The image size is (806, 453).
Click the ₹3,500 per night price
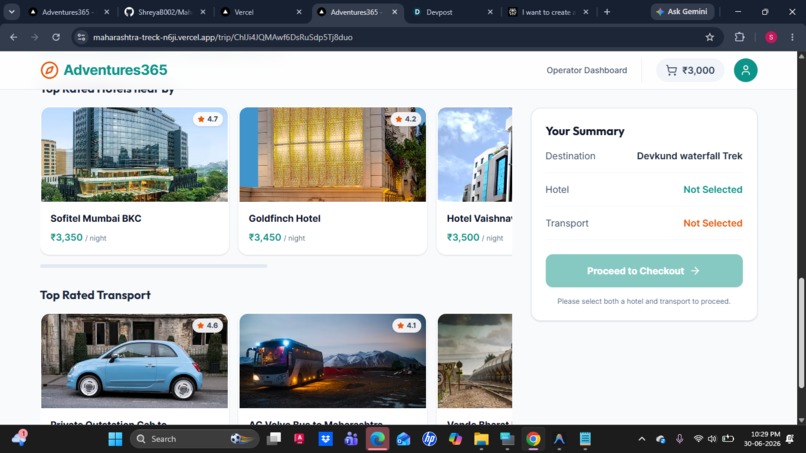click(x=475, y=238)
